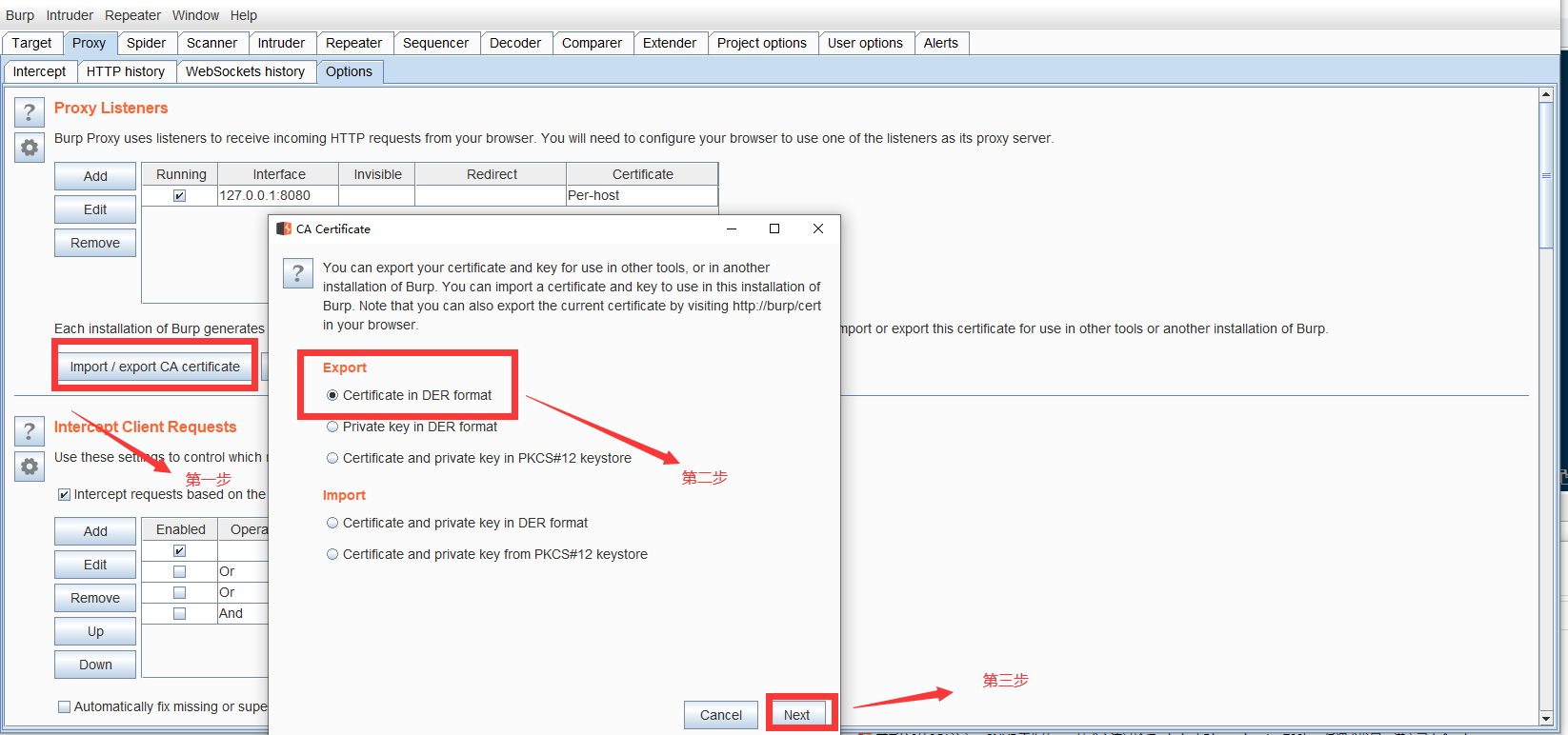Click the Per-host certificate cell
The width and height of the screenshot is (1568, 735).
642,195
